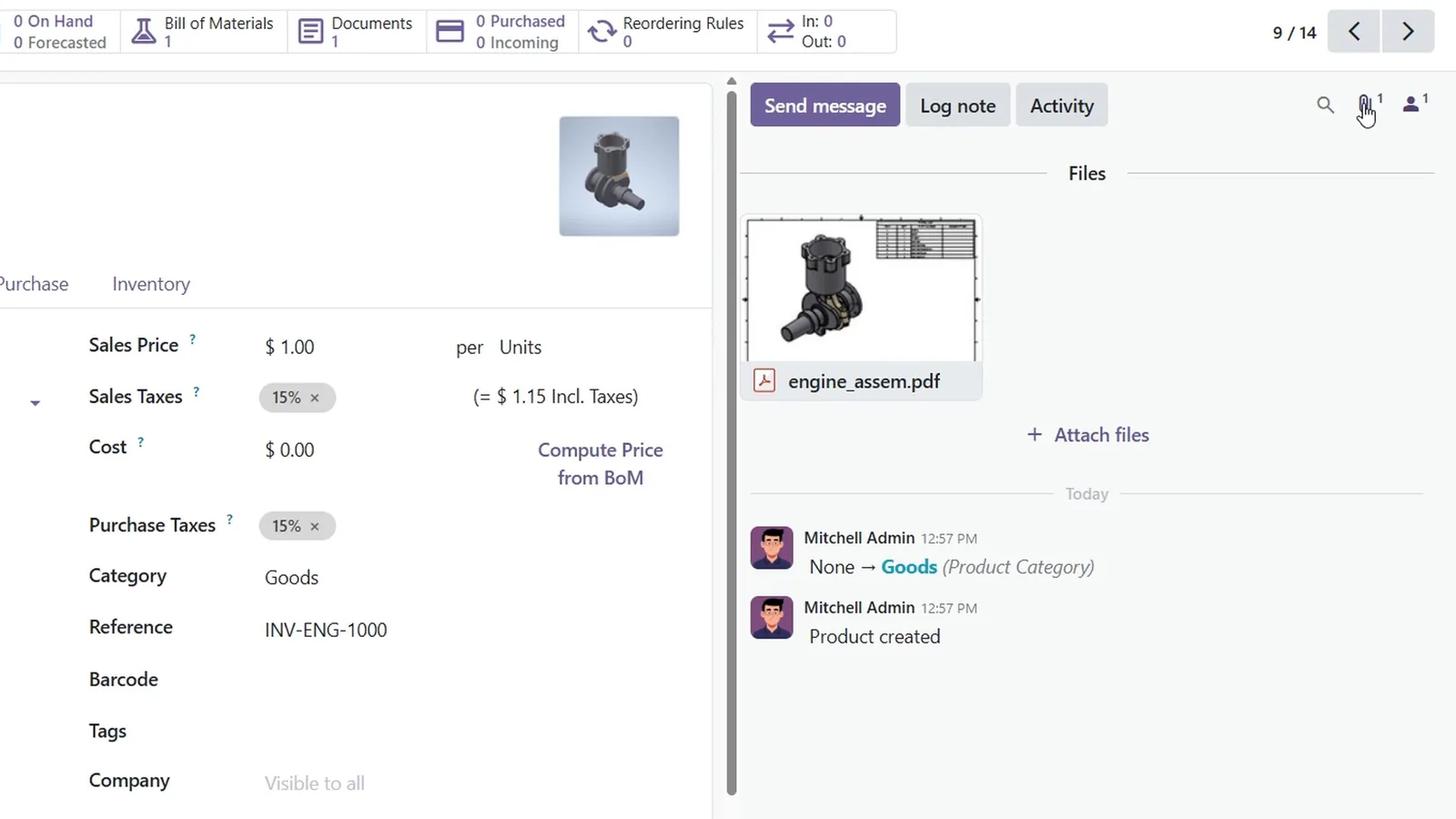The height and width of the screenshot is (819, 1456).
Task: Open the Activity button
Action: click(x=1062, y=105)
